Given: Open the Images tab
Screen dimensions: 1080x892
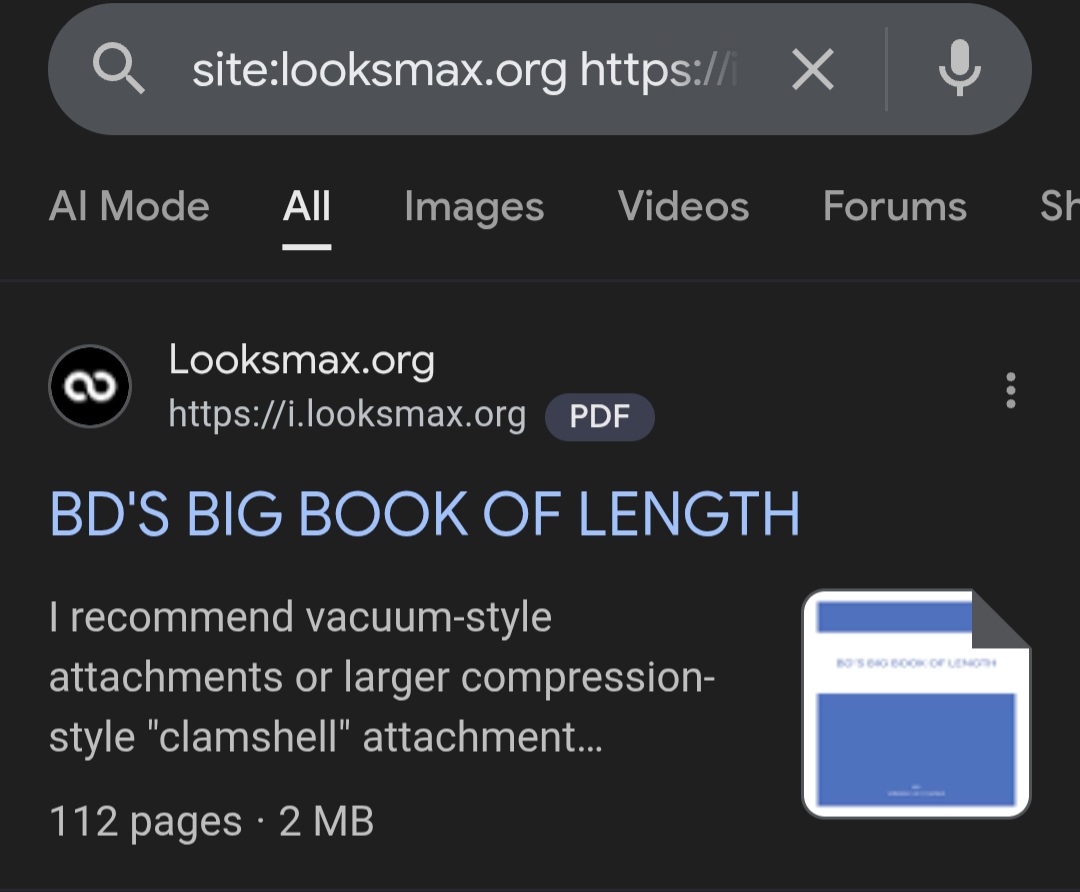Looking at the screenshot, I should (474, 207).
